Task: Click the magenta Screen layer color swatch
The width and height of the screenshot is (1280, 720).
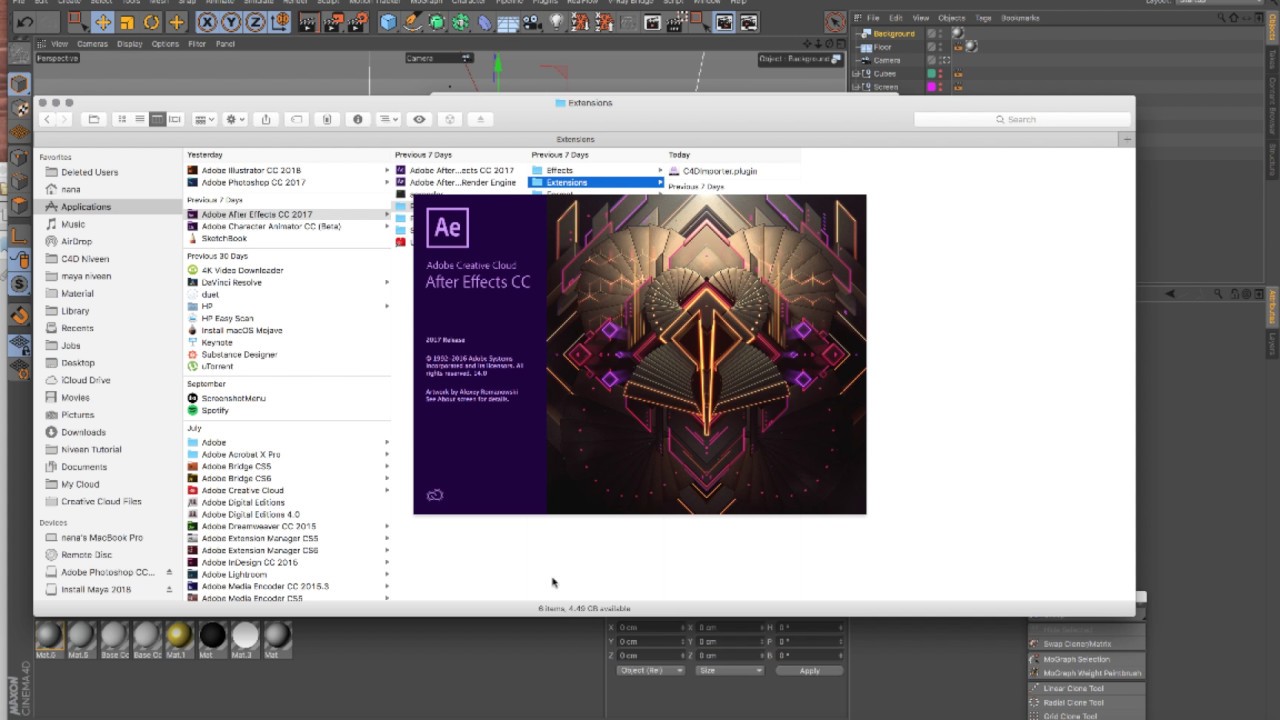Action: pyautogui.click(x=931, y=87)
